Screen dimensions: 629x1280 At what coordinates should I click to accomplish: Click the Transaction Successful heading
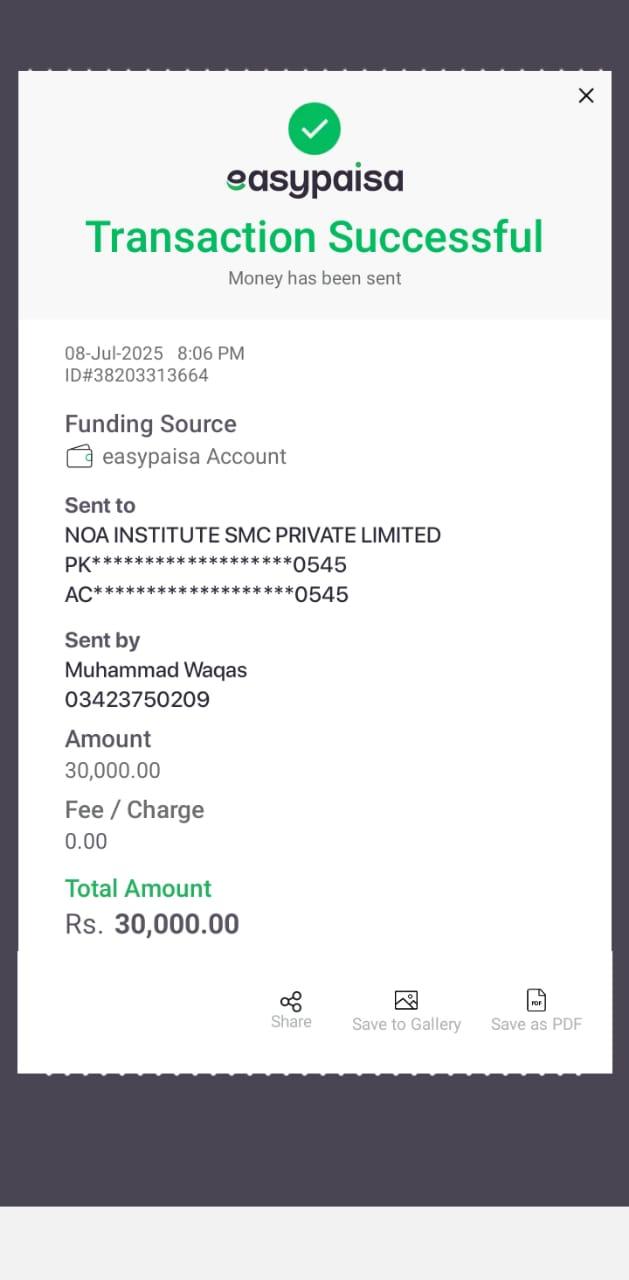pos(314,237)
